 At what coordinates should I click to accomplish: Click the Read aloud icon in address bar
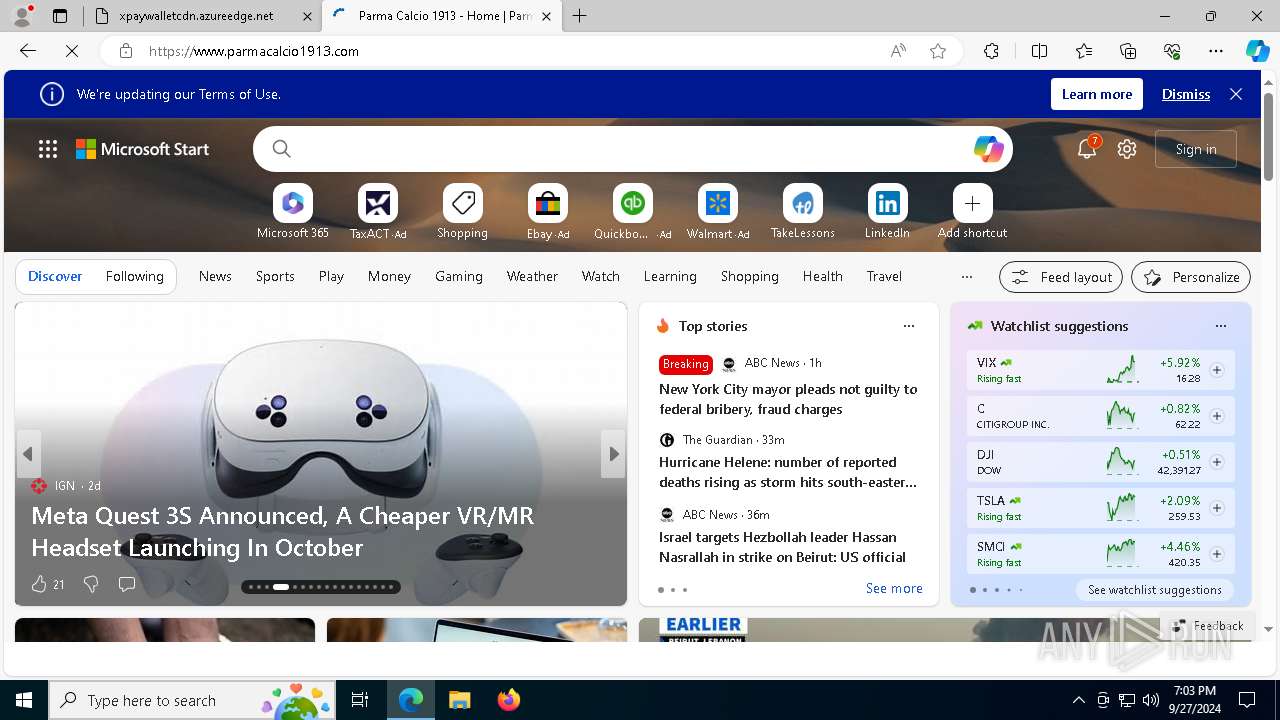click(898, 51)
